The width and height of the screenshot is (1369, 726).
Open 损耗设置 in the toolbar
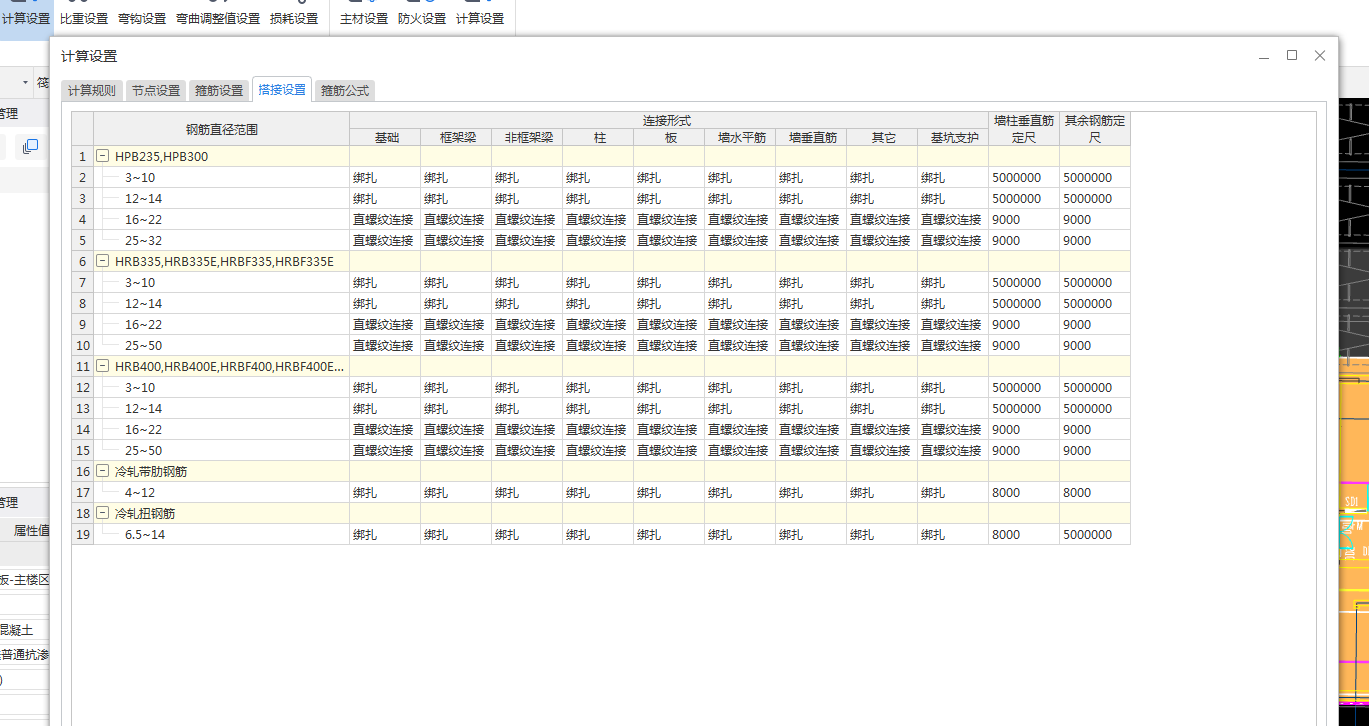point(294,19)
